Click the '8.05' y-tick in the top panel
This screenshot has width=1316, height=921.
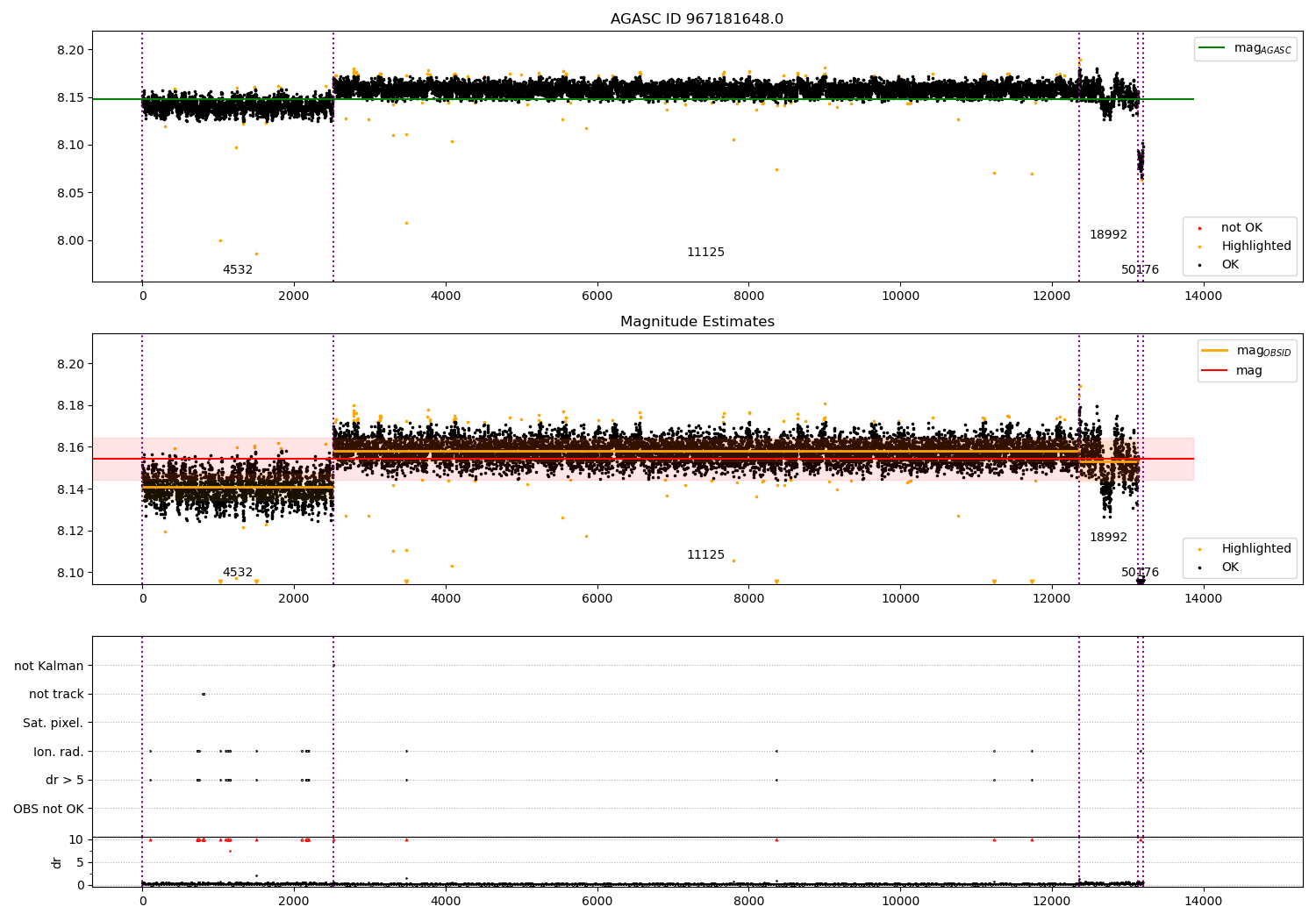pyautogui.click(x=69, y=193)
